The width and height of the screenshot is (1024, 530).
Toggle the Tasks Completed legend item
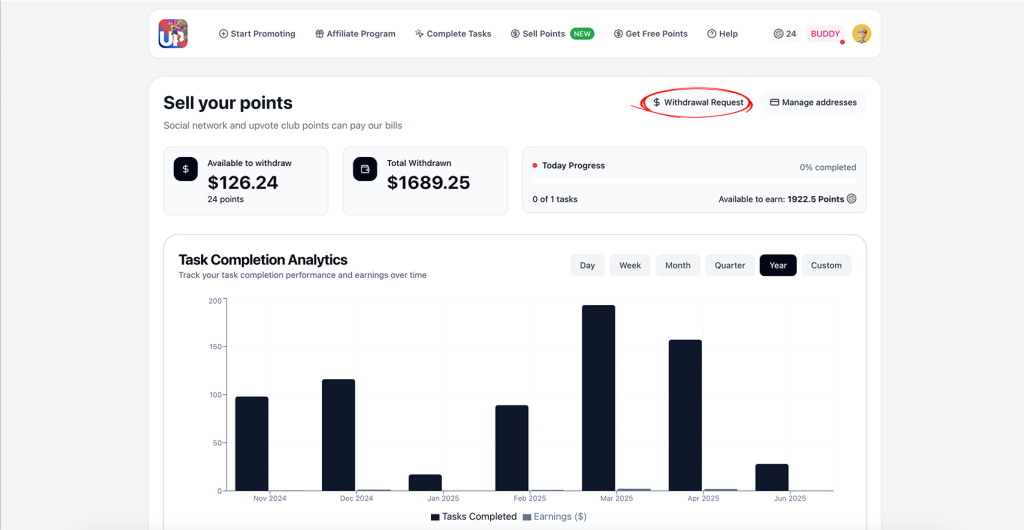473,516
